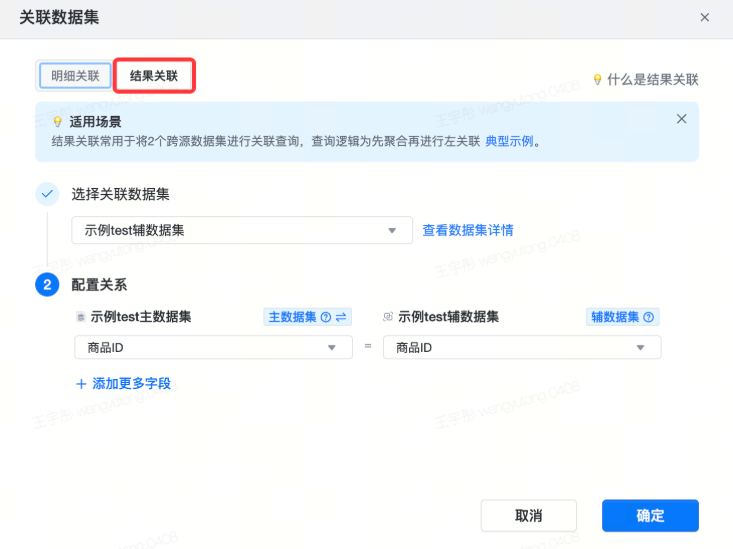Image resolution: width=733 pixels, height=549 pixels.
Task: Open the auxiliary dataset 商品ID field dropdown
Action: coord(522,347)
